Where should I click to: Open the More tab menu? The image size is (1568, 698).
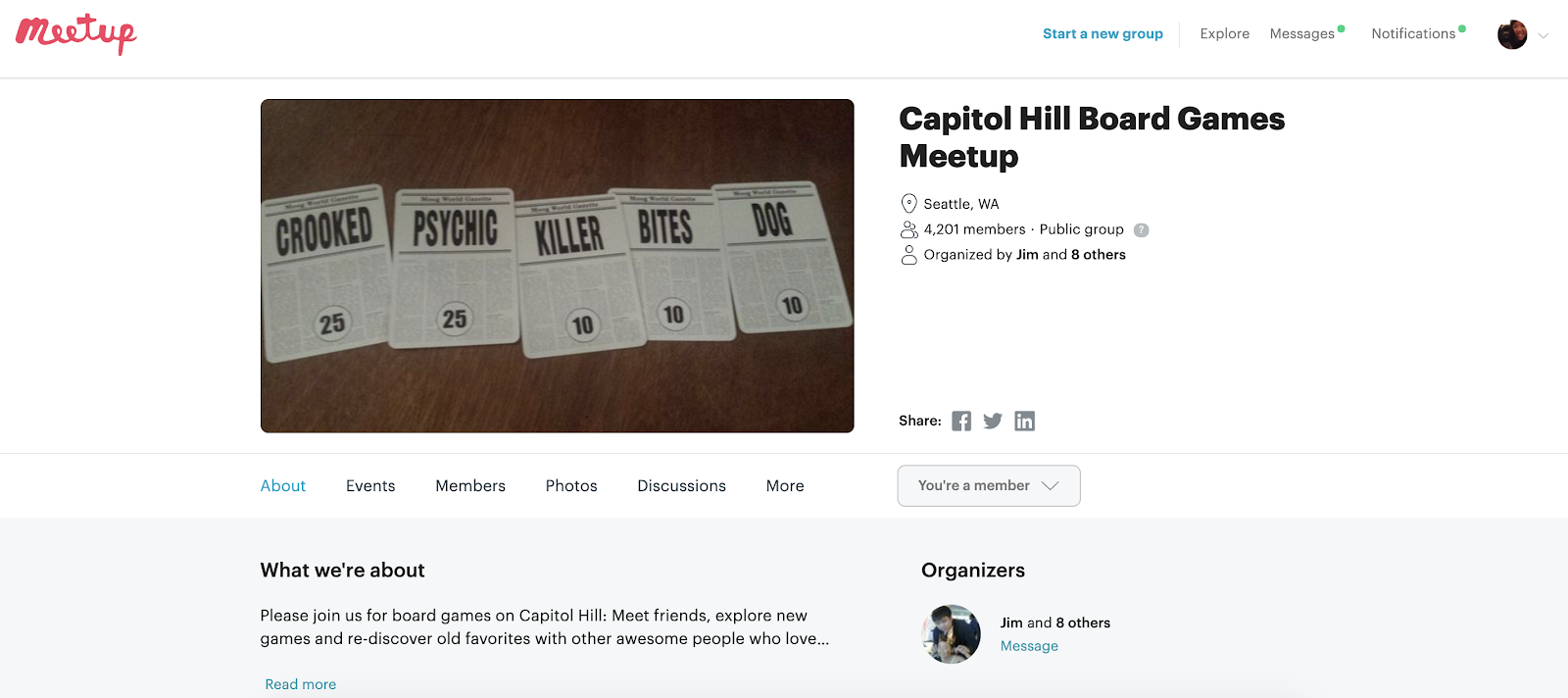pyautogui.click(x=785, y=485)
